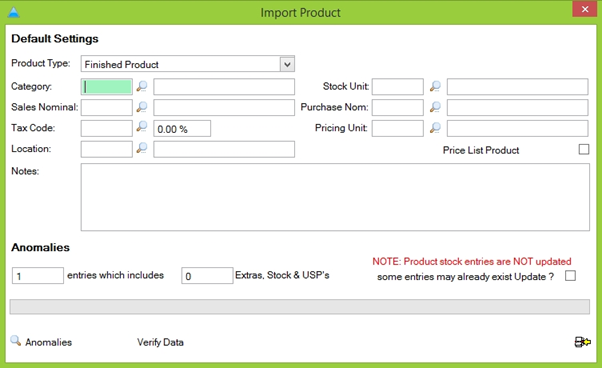602x368 pixels.
Task: Click the Location description field
Action: pyautogui.click(x=224, y=149)
